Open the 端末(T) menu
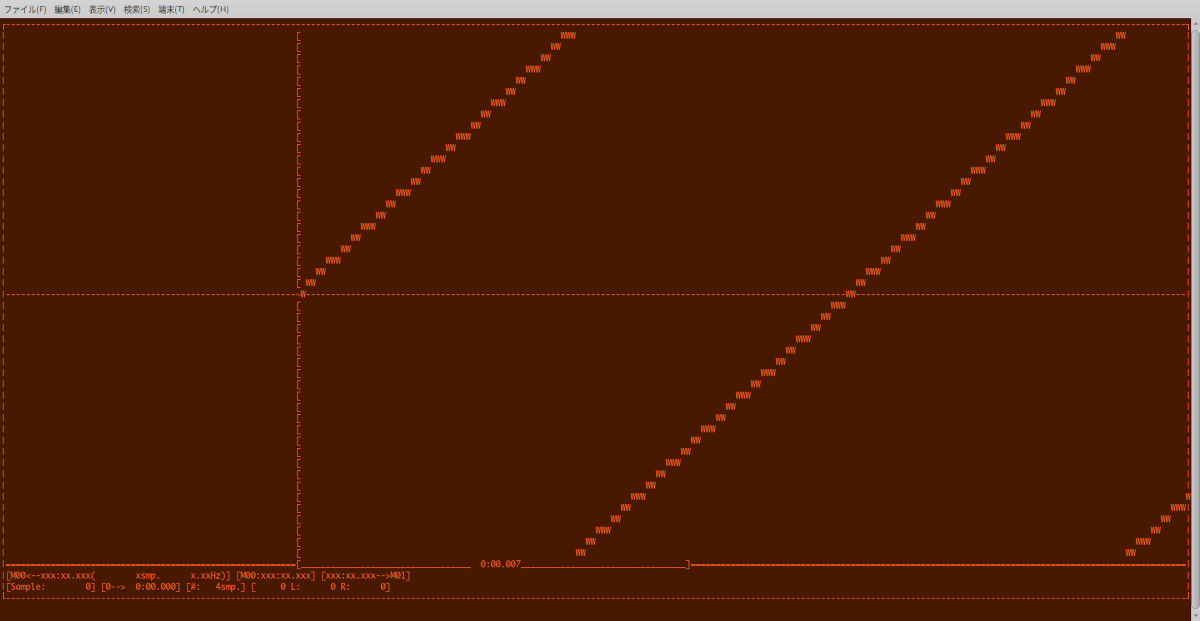The height and width of the screenshot is (621, 1200). coord(171,9)
